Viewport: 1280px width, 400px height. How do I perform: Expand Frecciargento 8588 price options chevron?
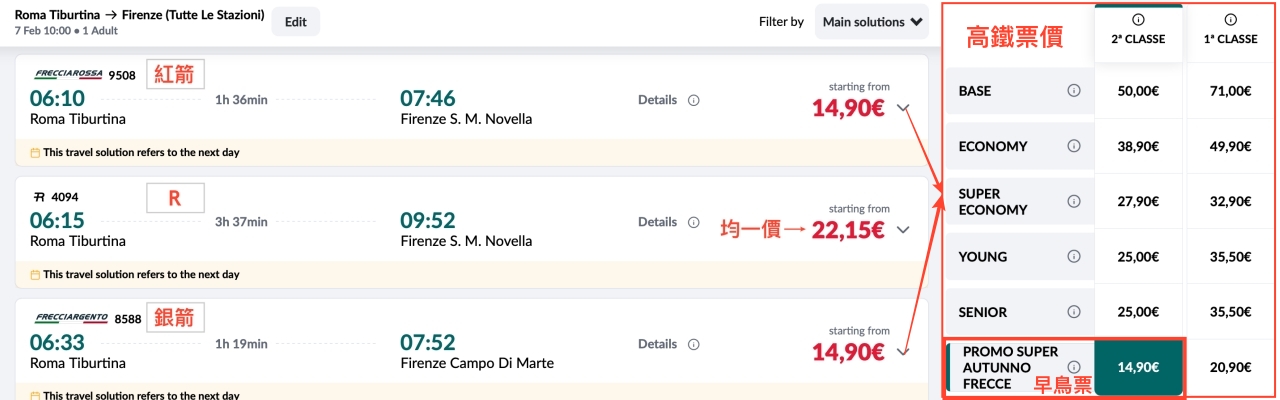[904, 351]
